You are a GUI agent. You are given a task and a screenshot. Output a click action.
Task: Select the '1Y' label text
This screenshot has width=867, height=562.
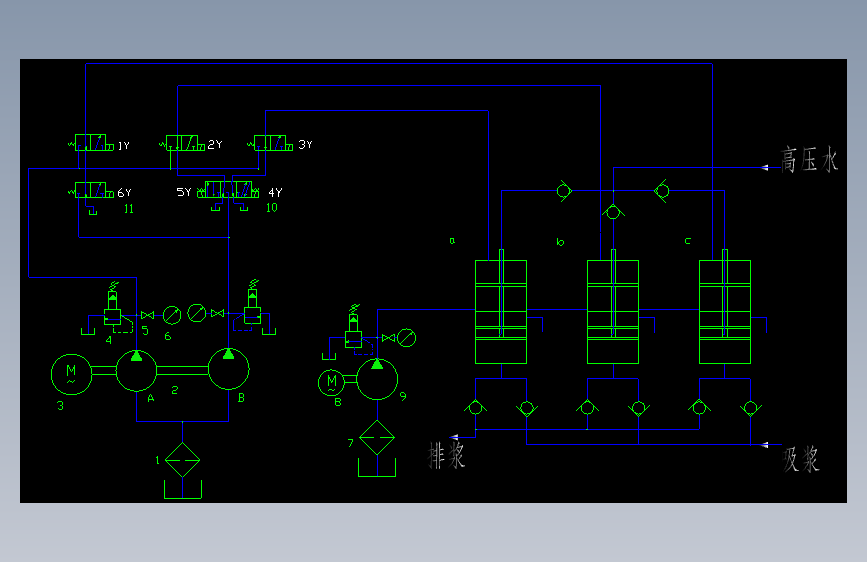(124, 145)
